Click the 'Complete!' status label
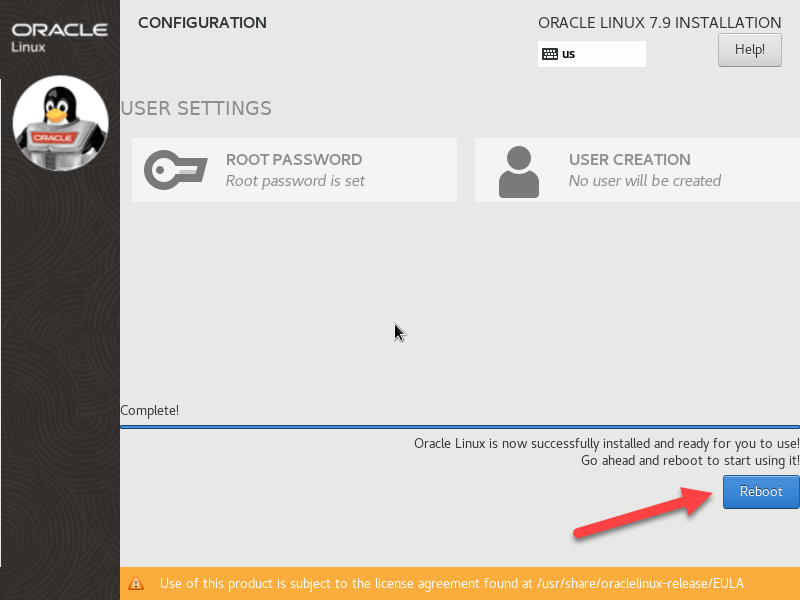 point(149,410)
